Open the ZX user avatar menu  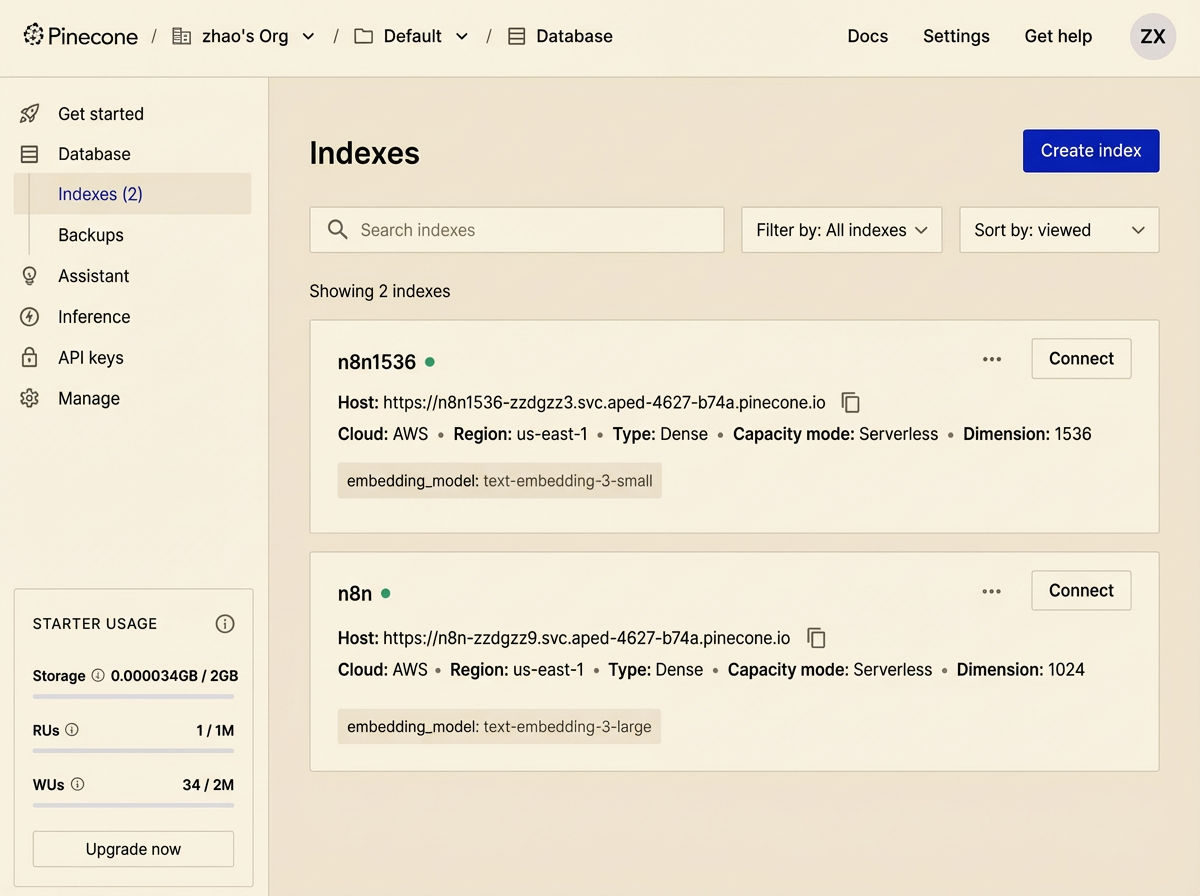tap(1152, 36)
